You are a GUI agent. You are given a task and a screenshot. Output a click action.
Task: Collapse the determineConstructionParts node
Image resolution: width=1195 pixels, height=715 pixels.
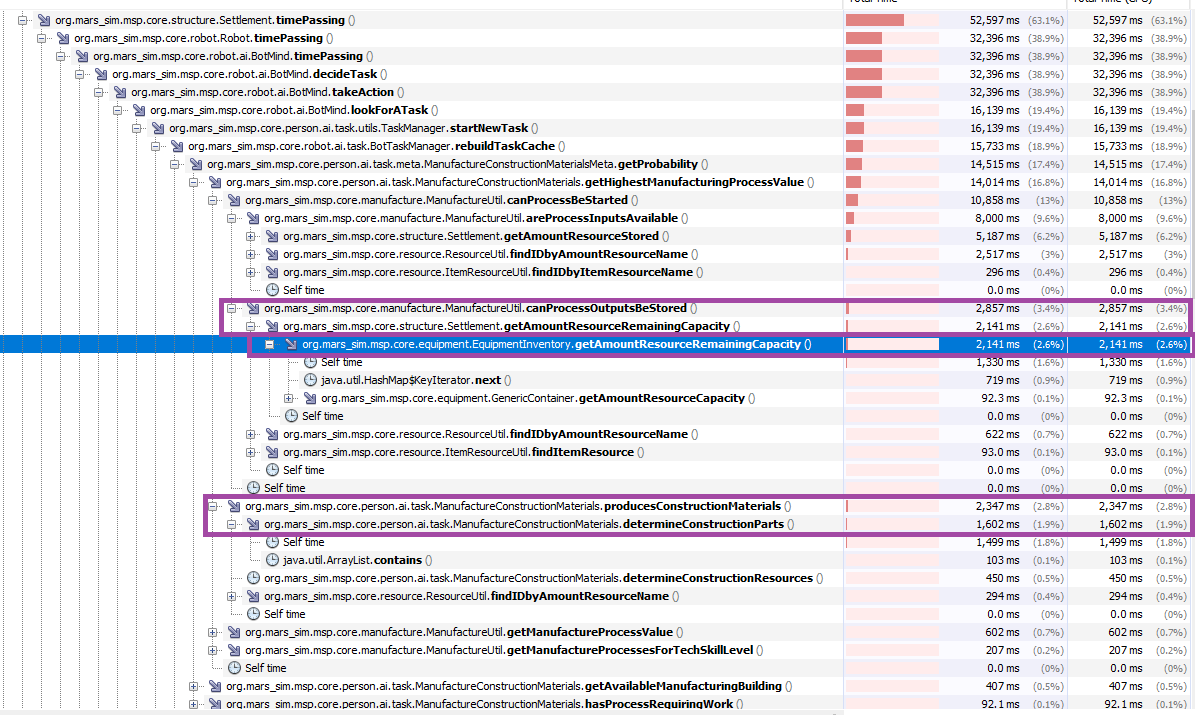tap(232, 524)
